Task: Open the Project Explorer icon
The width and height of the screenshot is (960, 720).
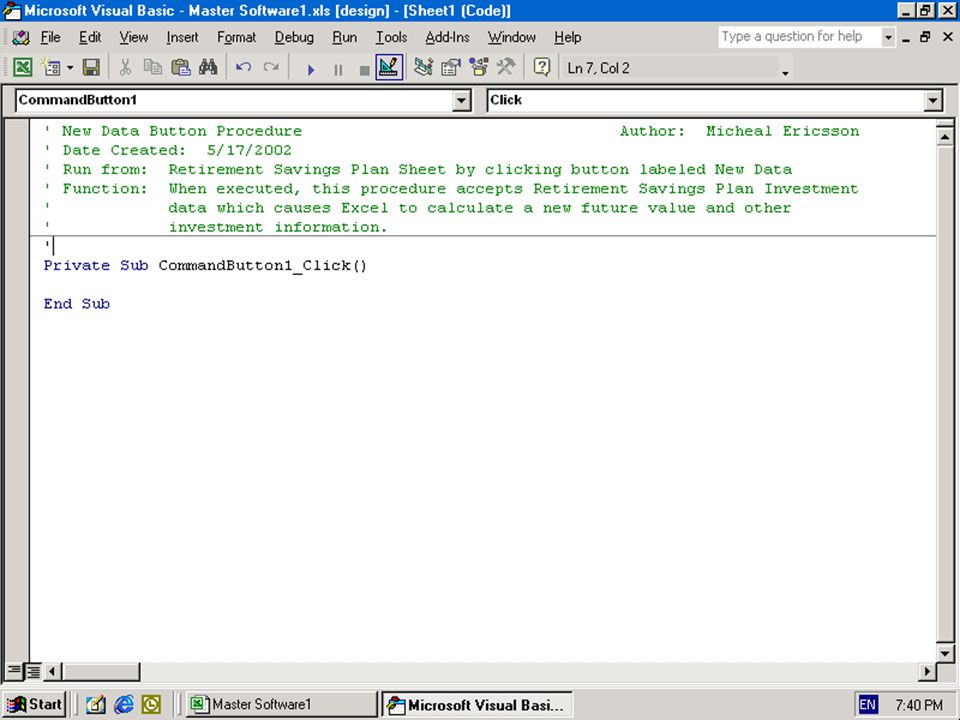Action: pos(423,67)
